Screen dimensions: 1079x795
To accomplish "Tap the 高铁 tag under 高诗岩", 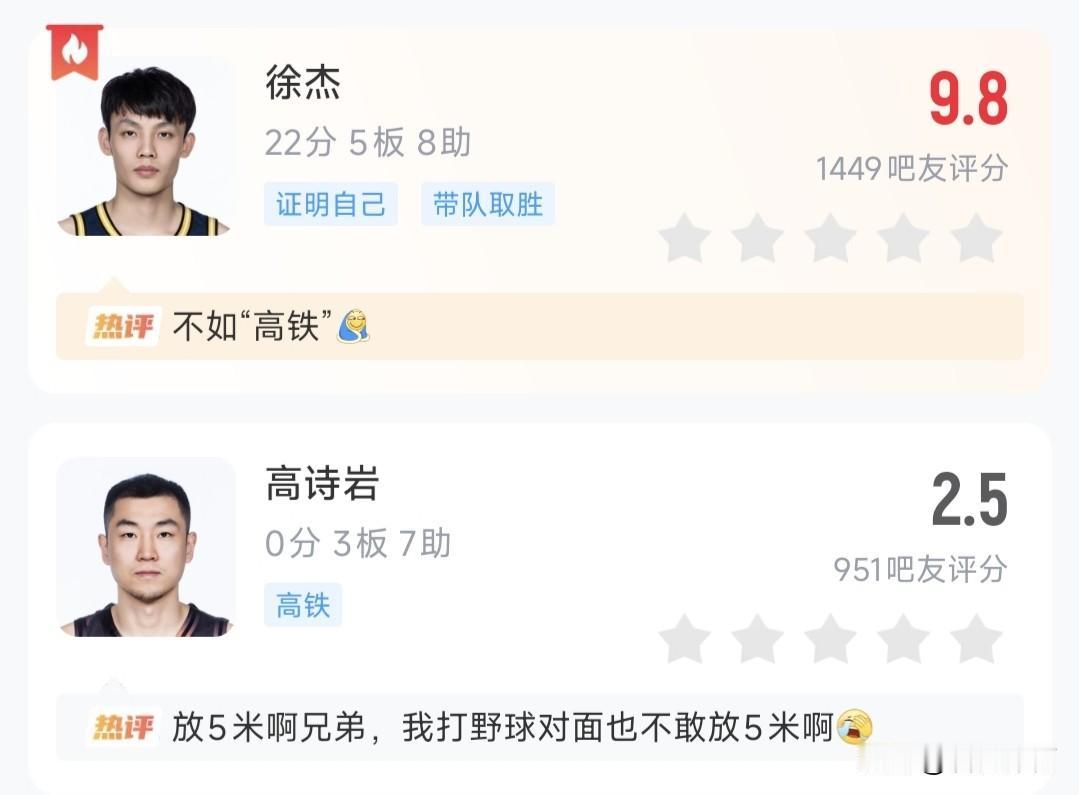I will tap(303, 605).
